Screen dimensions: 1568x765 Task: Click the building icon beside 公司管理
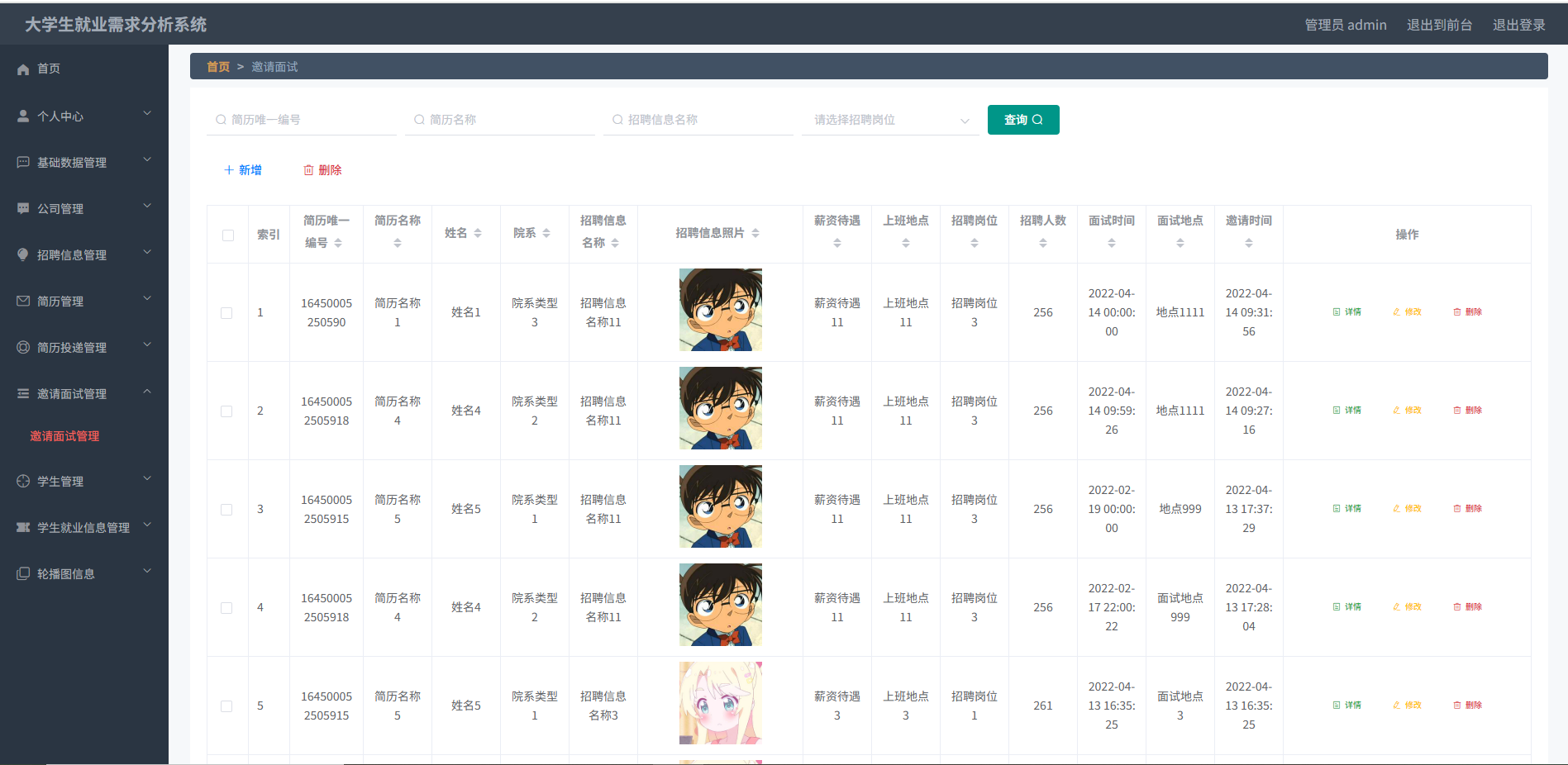point(22,208)
